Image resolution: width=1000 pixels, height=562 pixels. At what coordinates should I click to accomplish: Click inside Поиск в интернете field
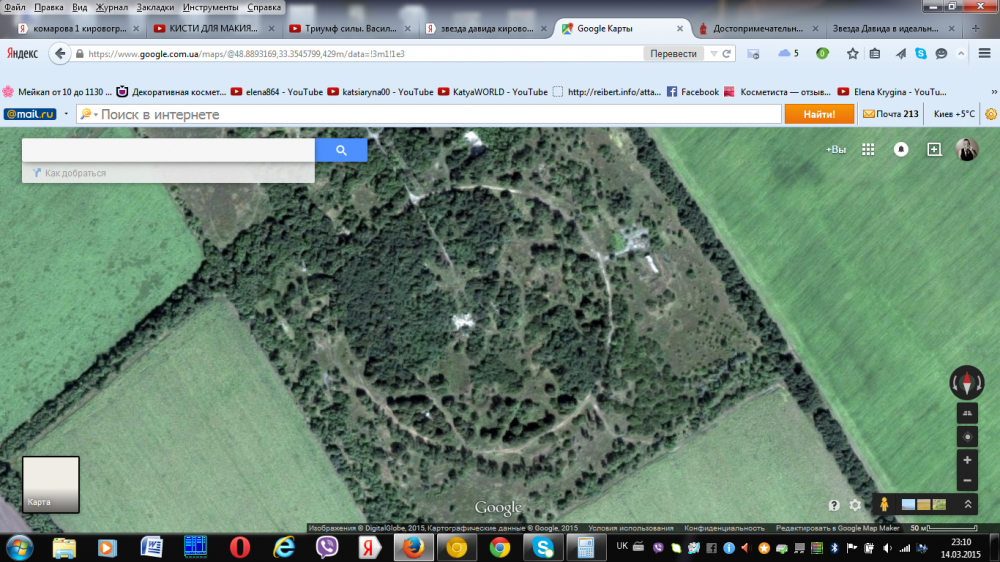click(429, 114)
